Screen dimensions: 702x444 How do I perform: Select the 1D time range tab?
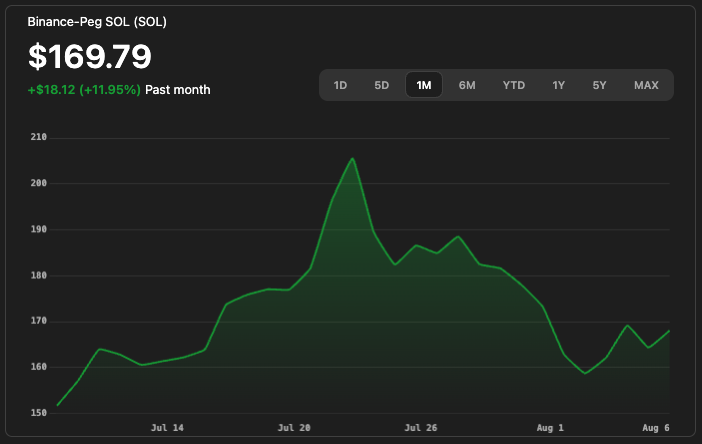pyautogui.click(x=340, y=85)
